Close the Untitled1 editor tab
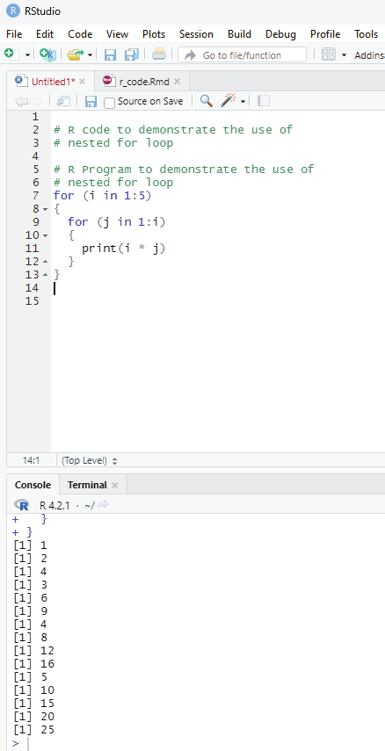This screenshot has width=385, height=751. click(82, 81)
